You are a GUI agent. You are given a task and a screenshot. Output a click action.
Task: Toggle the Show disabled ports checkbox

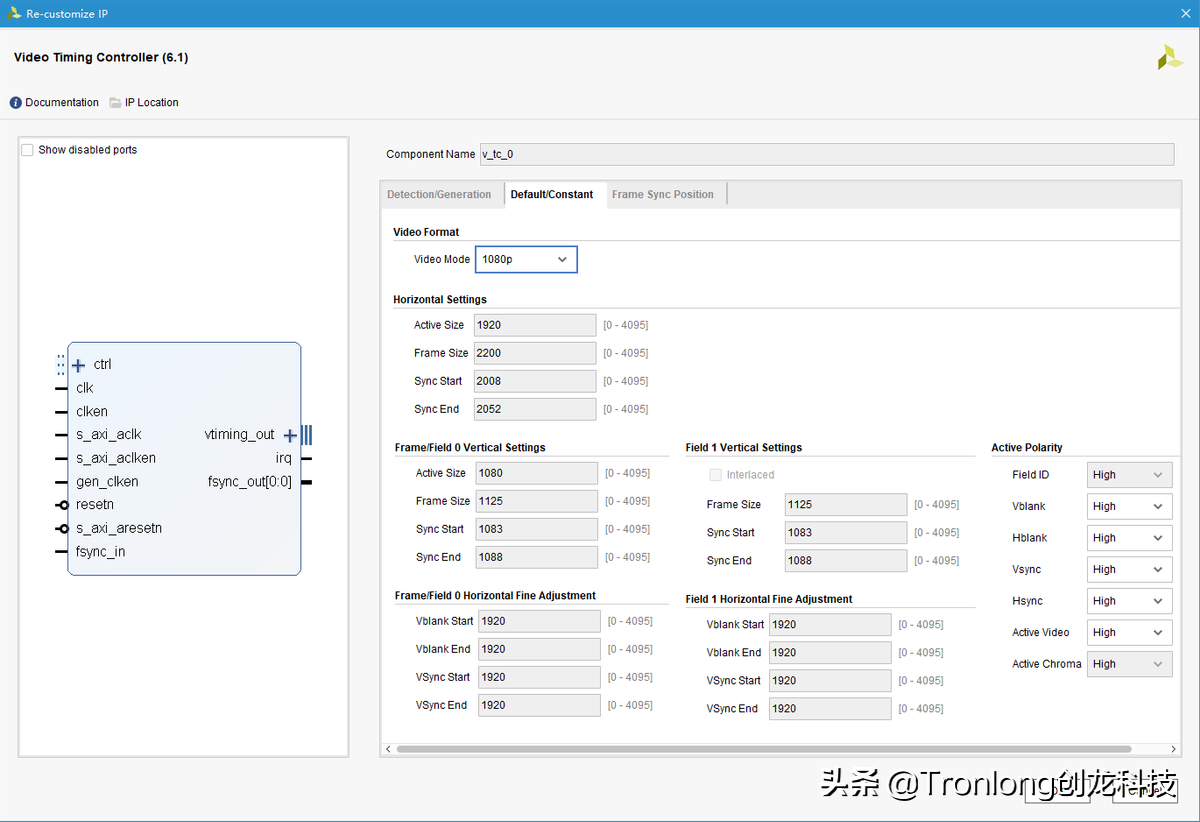(27, 148)
